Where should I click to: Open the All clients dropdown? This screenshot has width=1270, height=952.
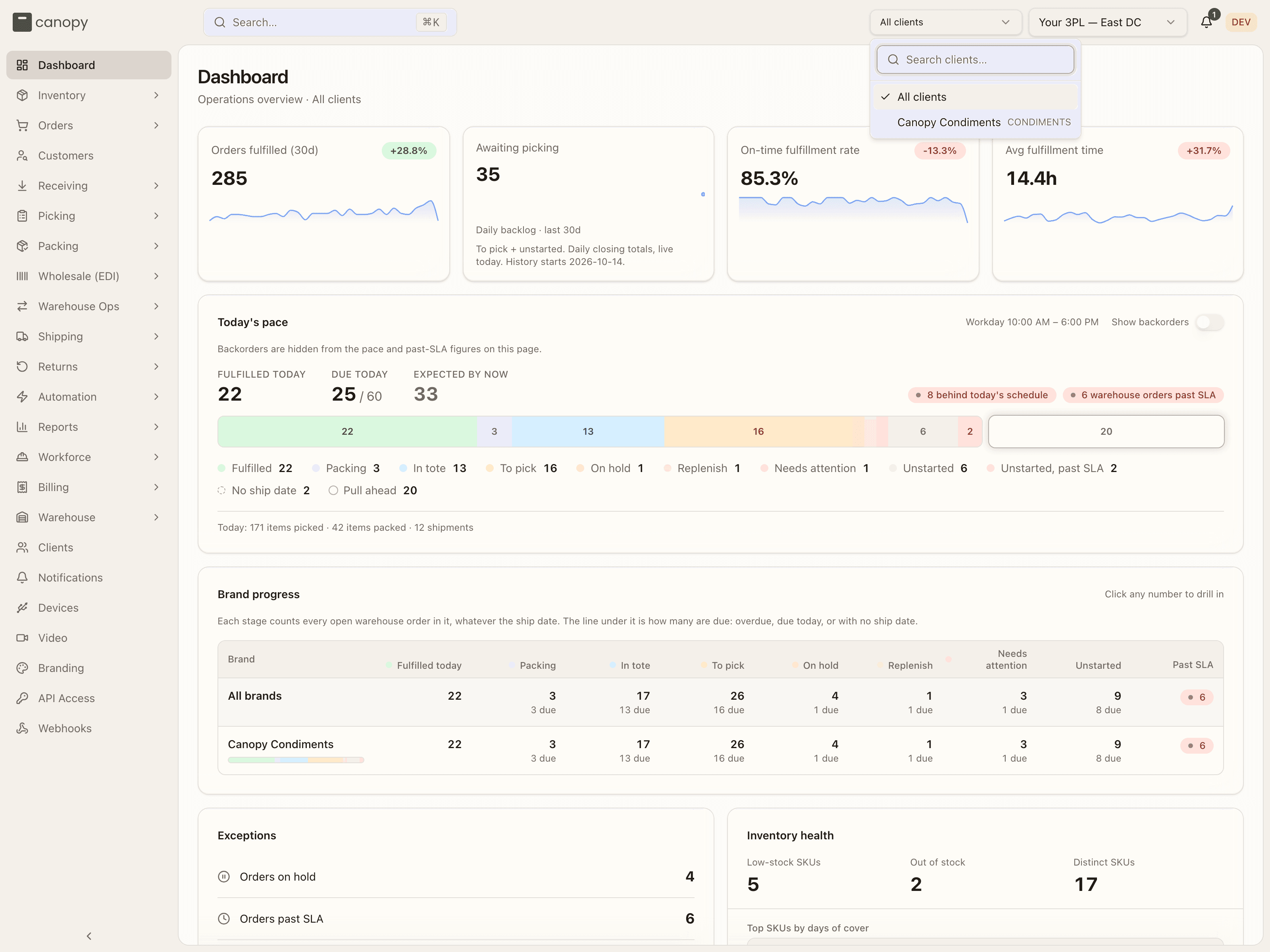(x=945, y=22)
